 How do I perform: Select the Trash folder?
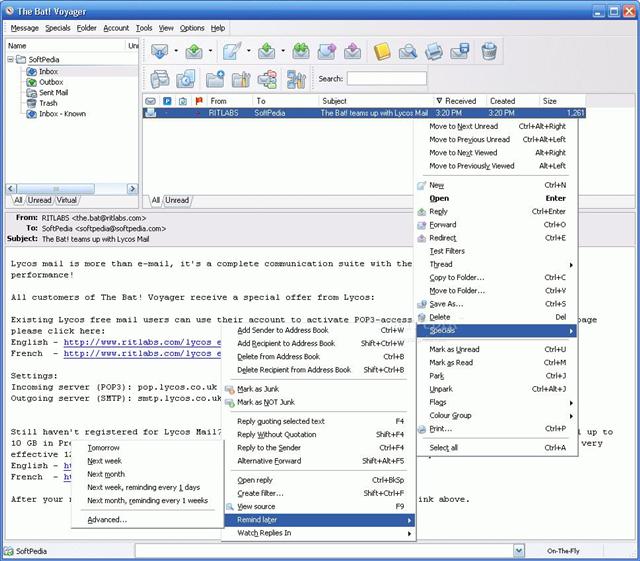pos(48,103)
